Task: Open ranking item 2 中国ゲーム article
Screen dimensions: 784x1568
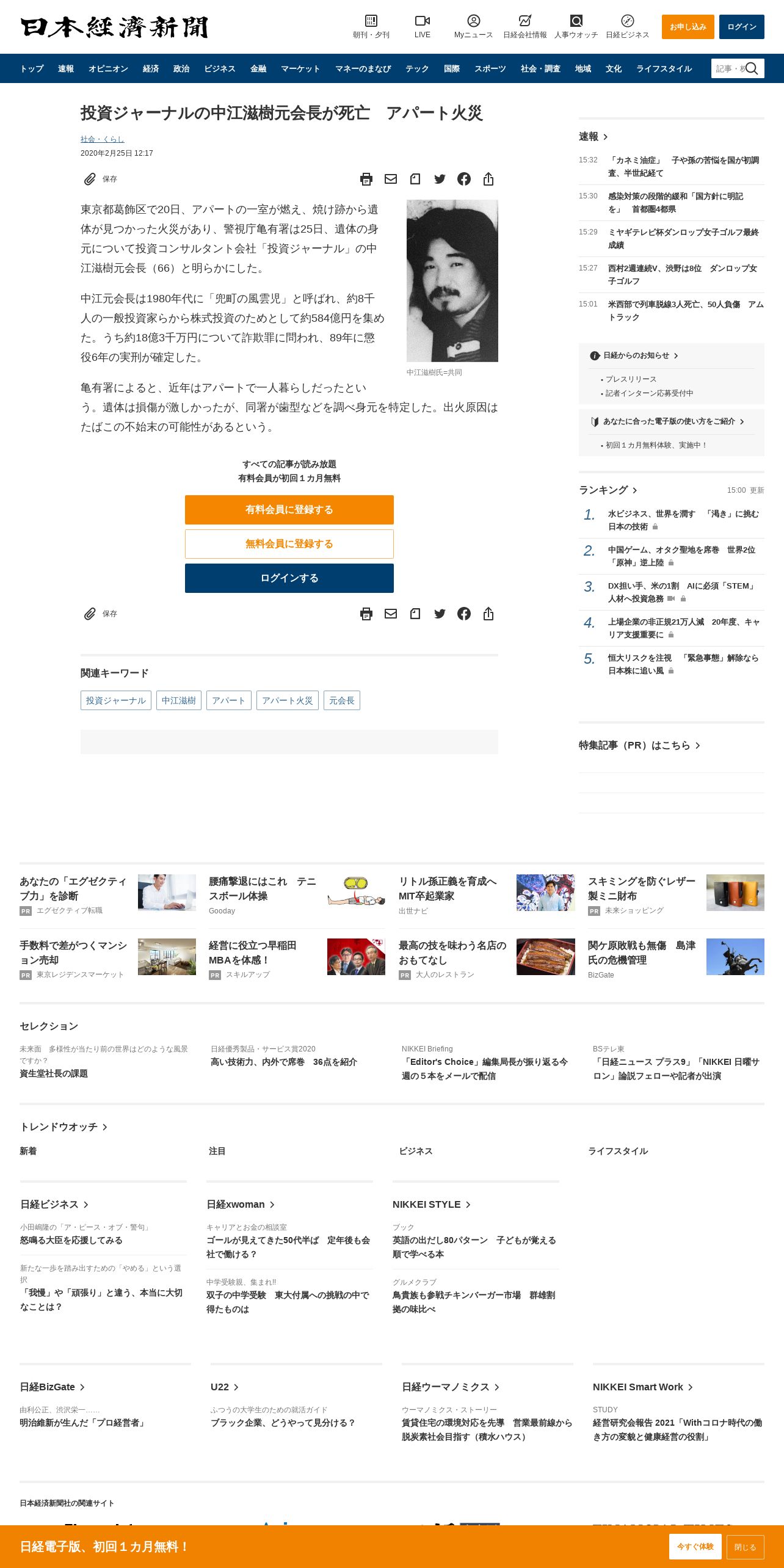Action: (681, 556)
